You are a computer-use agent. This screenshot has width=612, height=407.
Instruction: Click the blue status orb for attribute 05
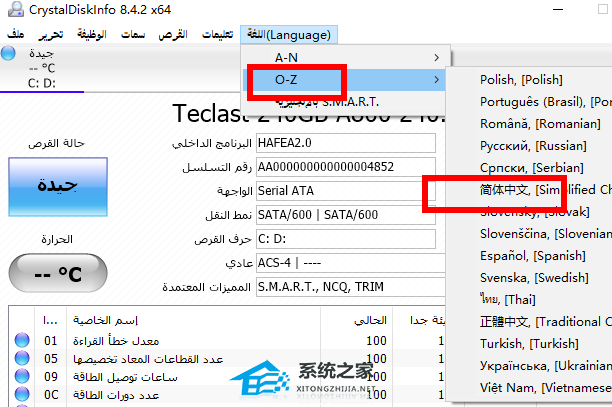(20, 358)
